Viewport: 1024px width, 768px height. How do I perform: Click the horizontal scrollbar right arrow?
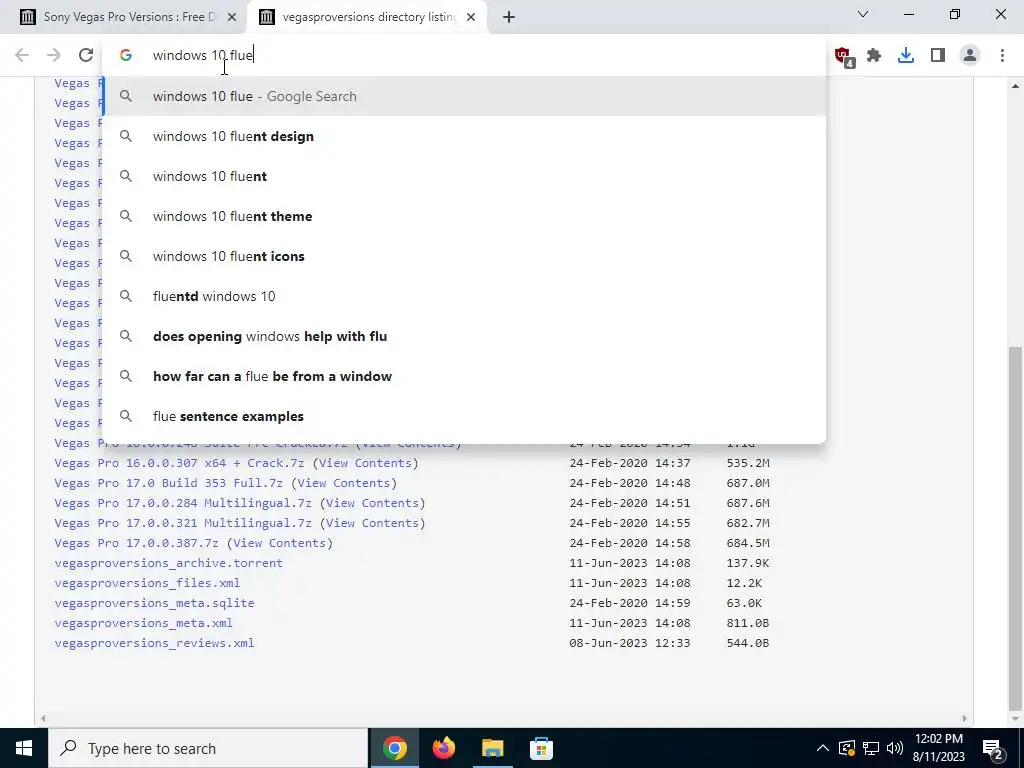tap(965, 718)
